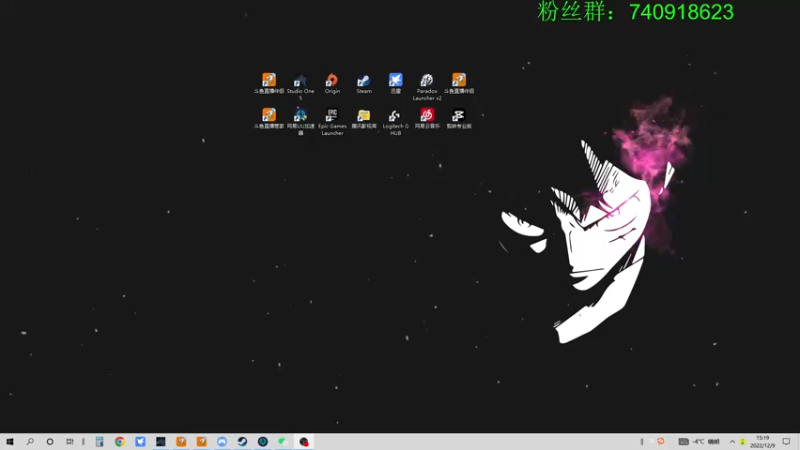800x450 pixels.
Task: Open the Windows Start menu
Action: [x=10, y=442]
